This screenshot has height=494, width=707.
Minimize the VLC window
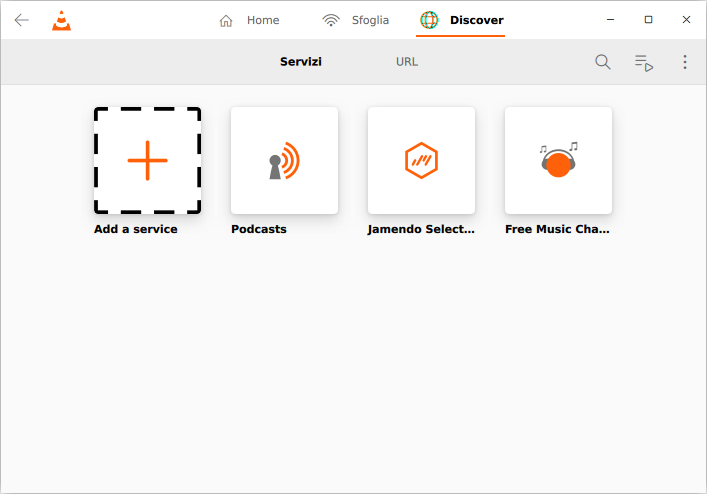point(611,20)
